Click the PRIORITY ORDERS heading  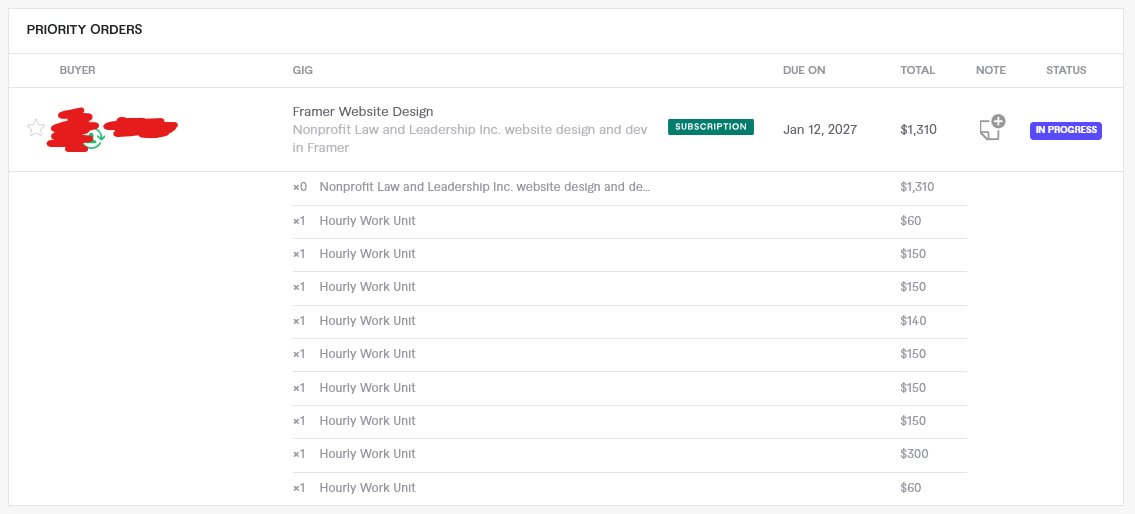tap(84, 30)
